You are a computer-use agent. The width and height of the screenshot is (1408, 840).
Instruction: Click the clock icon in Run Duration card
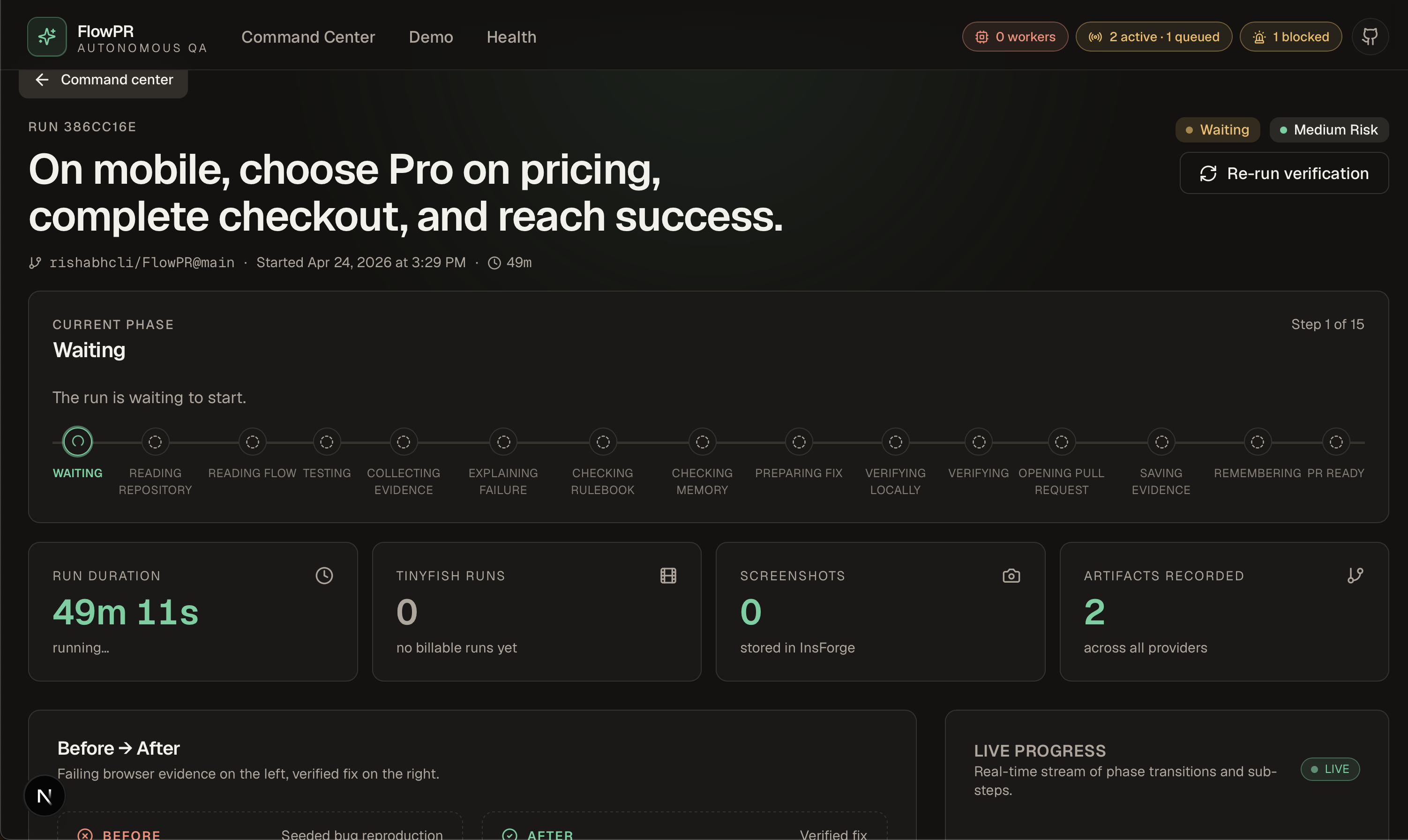point(324,576)
